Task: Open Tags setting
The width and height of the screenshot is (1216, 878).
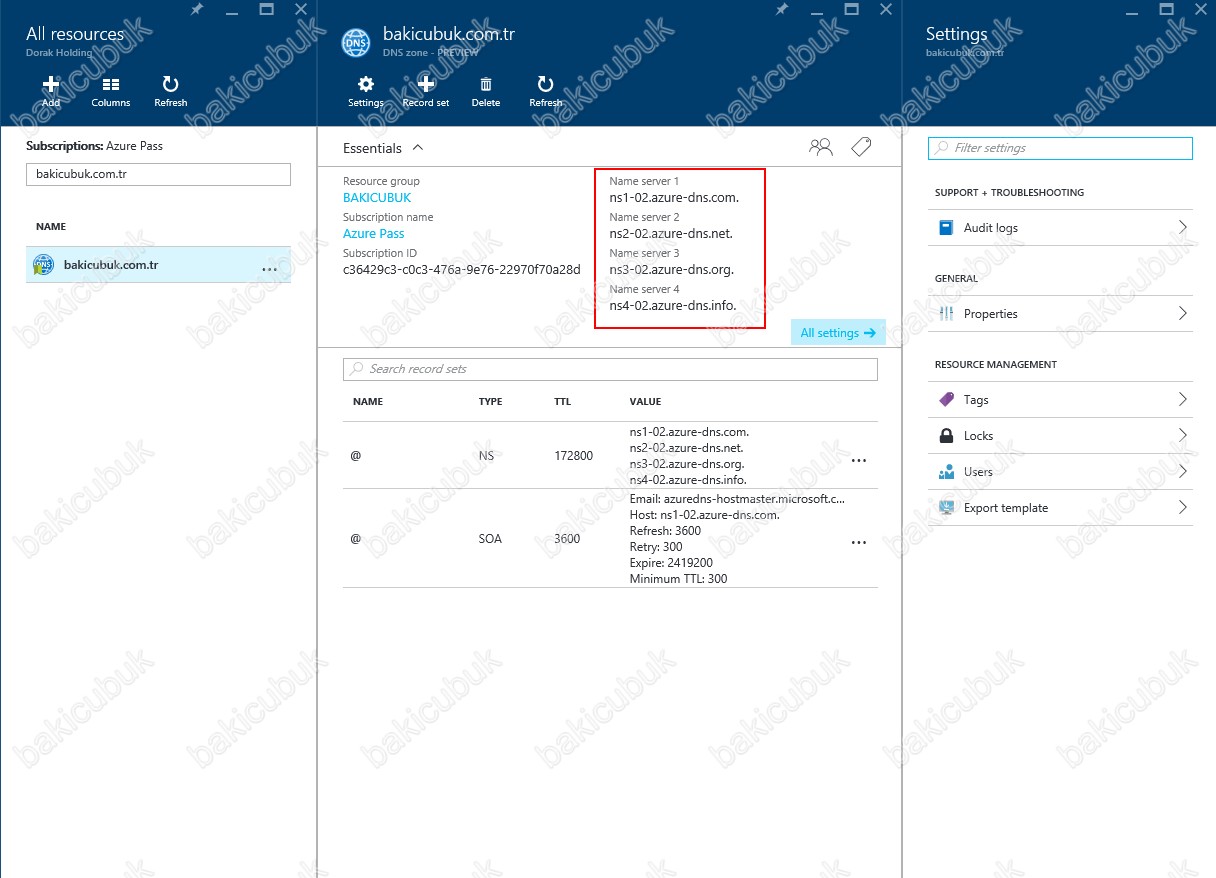Action: pyautogui.click(x=1060, y=400)
